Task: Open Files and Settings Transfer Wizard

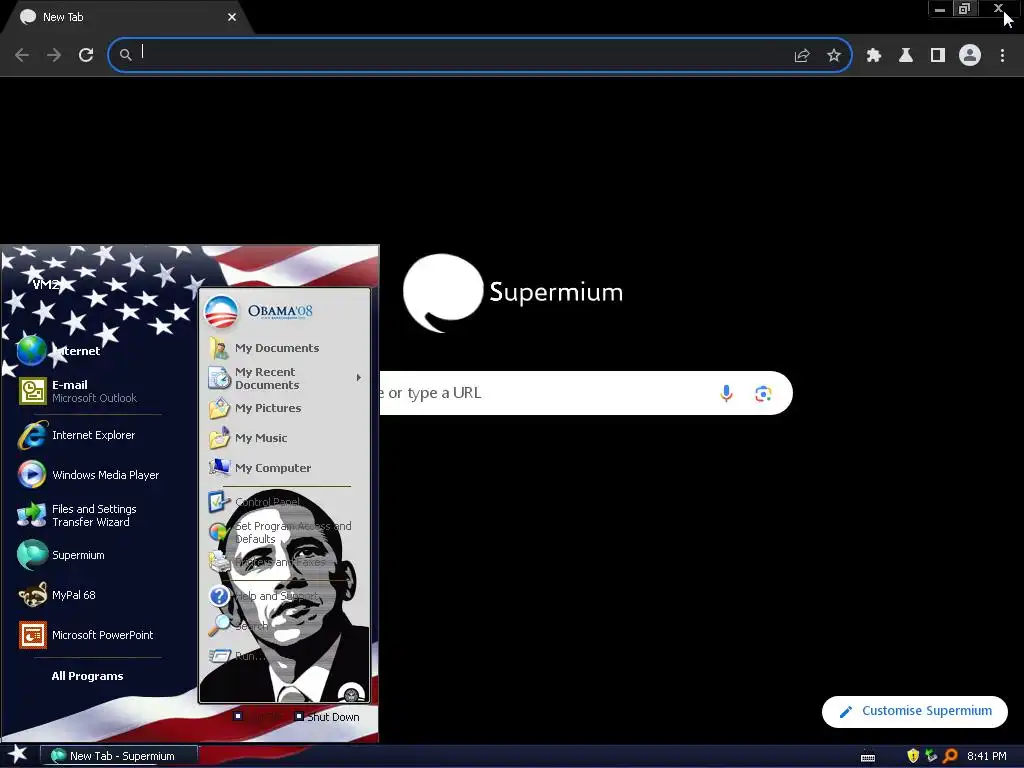Action: pos(77,515)
